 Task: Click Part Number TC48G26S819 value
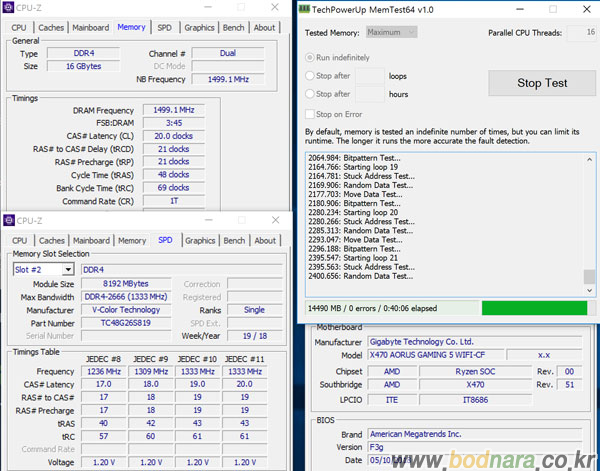126,323
